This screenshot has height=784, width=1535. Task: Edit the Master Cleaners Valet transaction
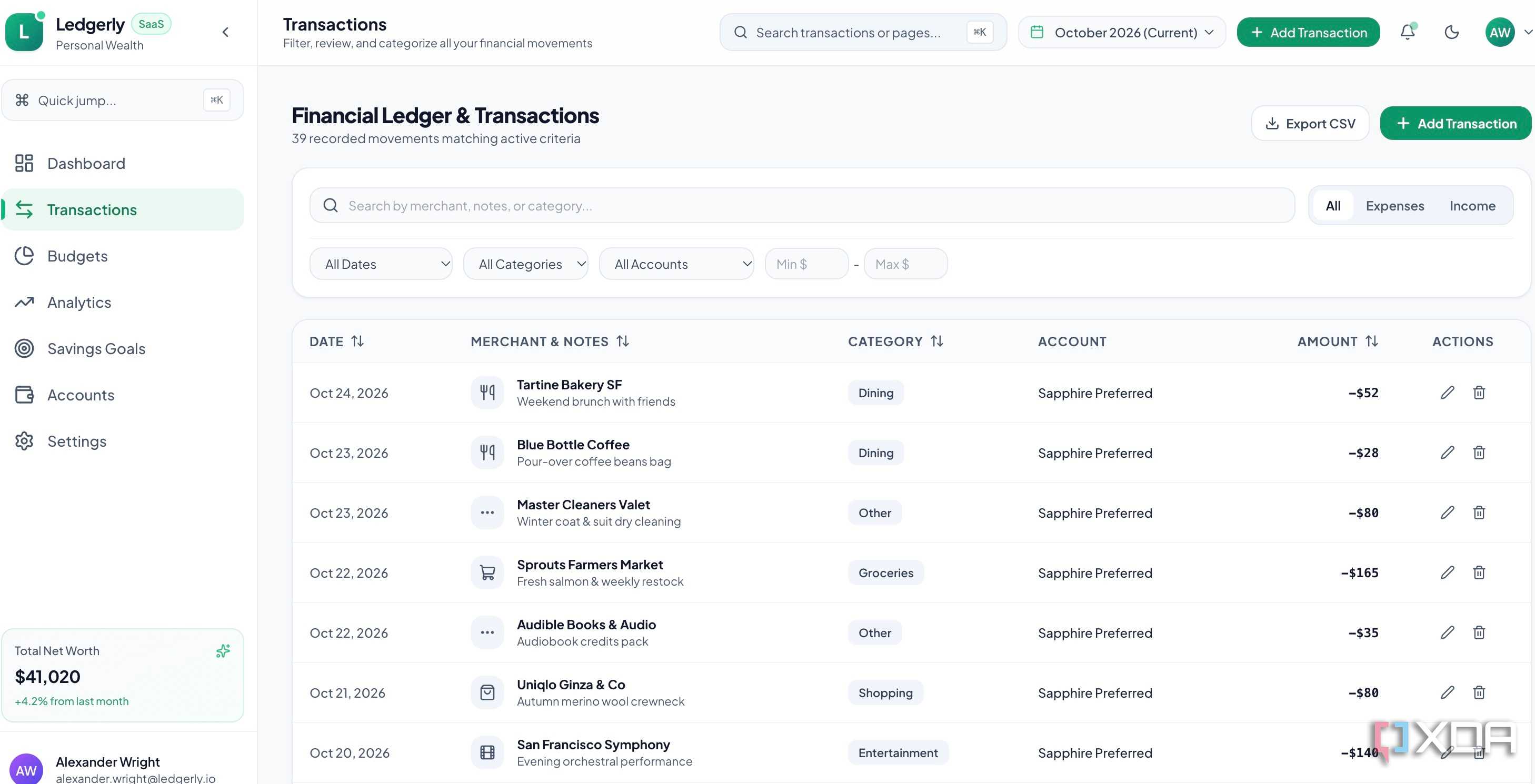pyautogui.click(x=1448, y=513)
